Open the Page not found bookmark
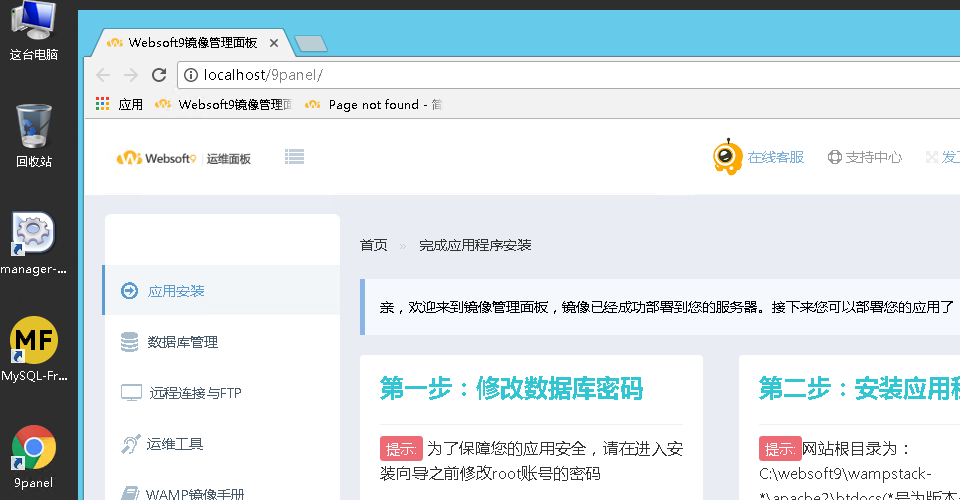The height and width of the screenshot is (500, 960). (373, 105)
